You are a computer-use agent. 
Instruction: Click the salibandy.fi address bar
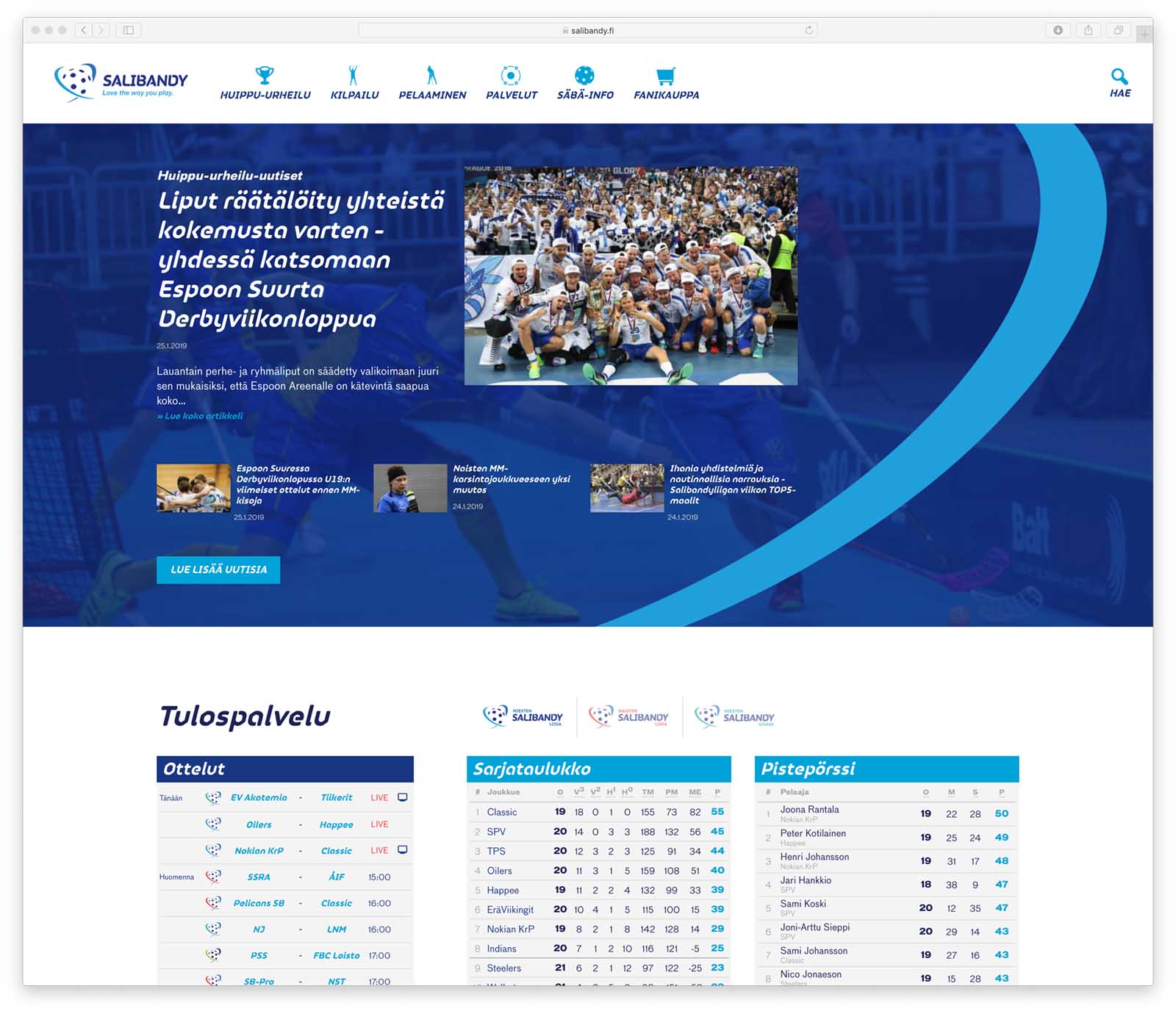coord(588,30)
